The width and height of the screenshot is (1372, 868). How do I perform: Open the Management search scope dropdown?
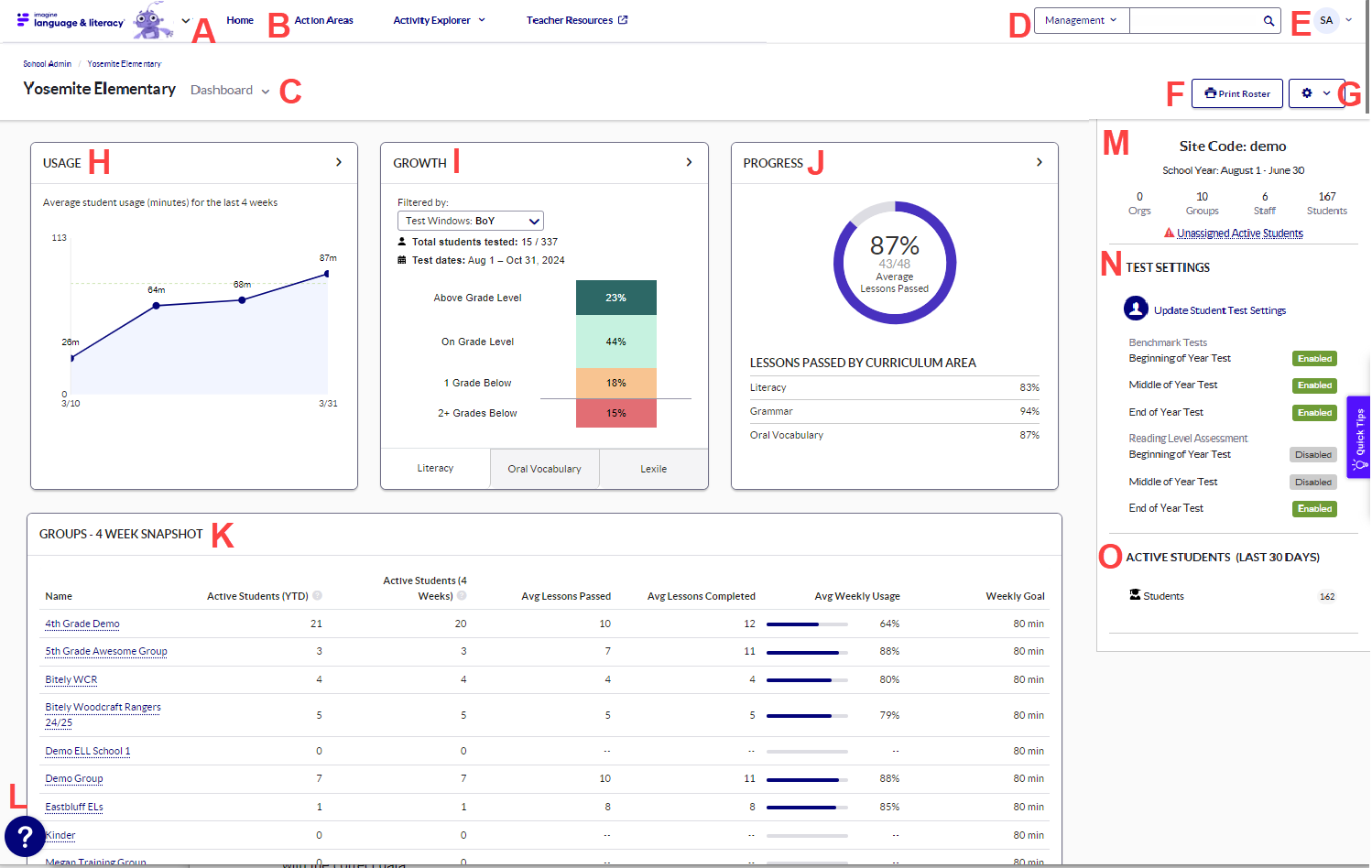coord(1082,19)
